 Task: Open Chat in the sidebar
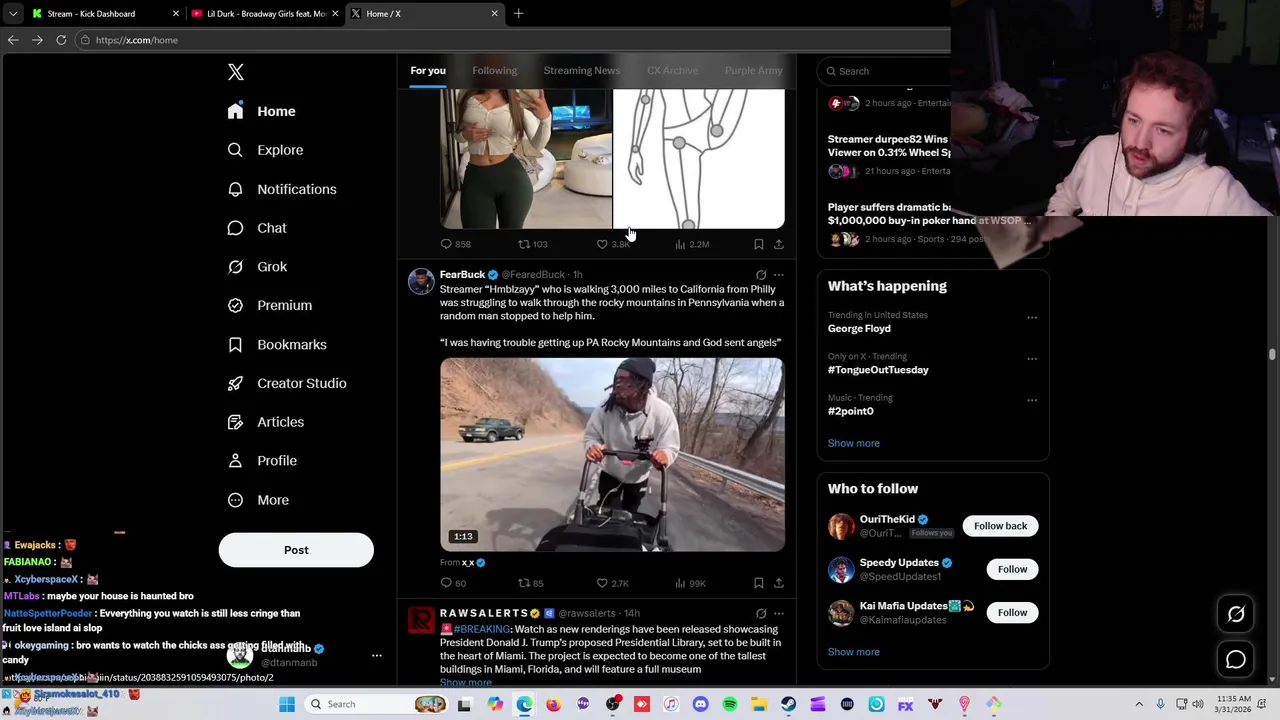(257, 228)
